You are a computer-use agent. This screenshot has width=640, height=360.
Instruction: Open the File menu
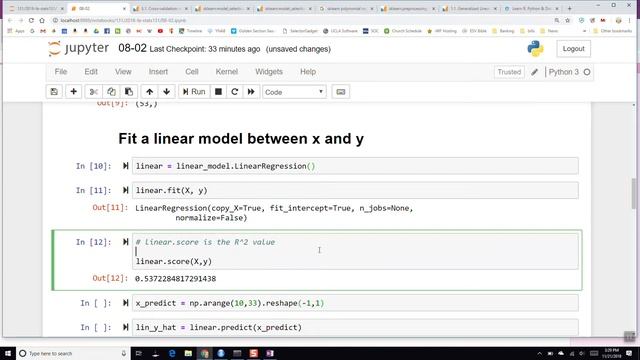click(x=61, y=72)
